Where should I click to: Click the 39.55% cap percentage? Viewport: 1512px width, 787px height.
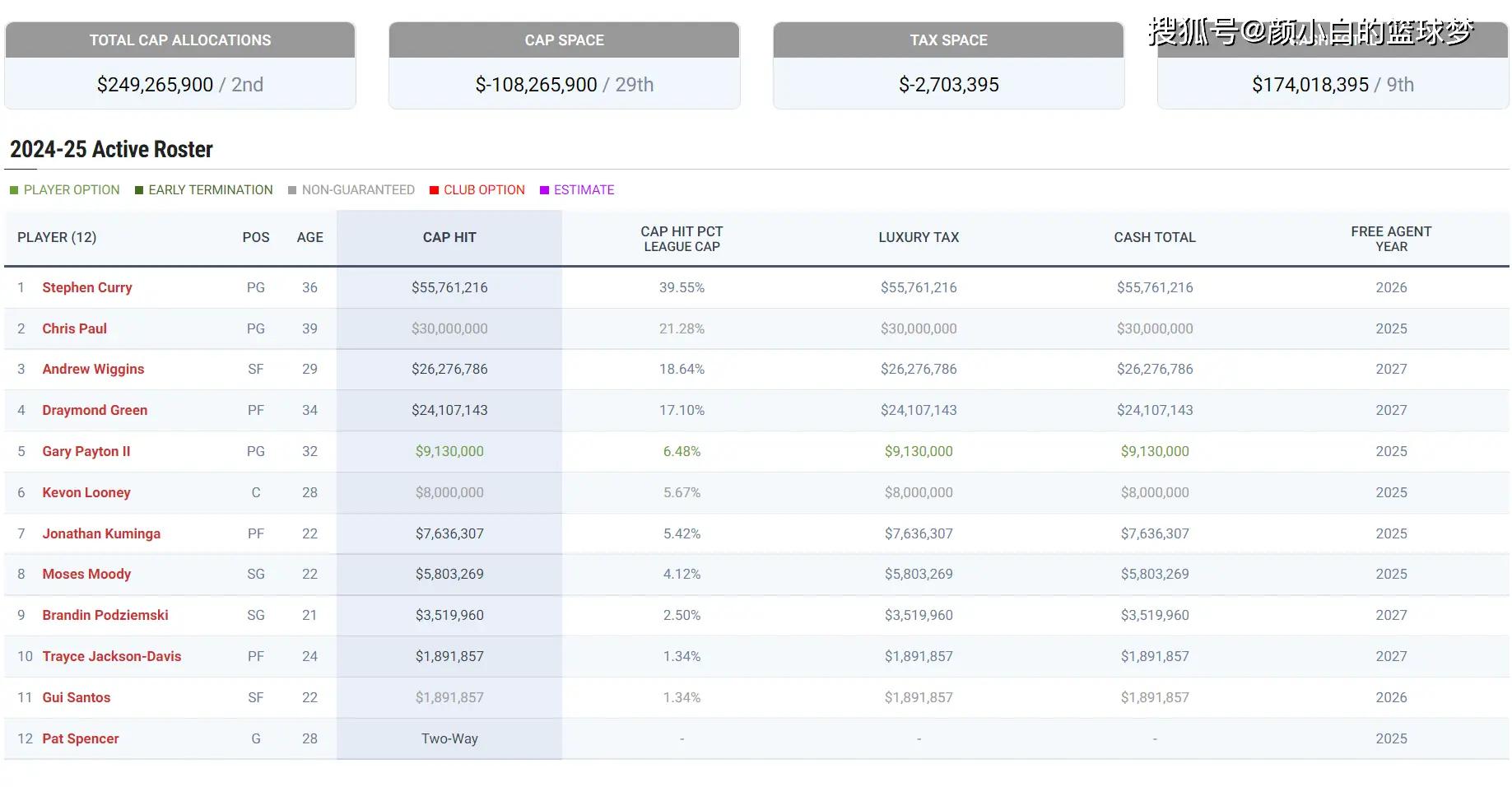click(x=682, y=287)
